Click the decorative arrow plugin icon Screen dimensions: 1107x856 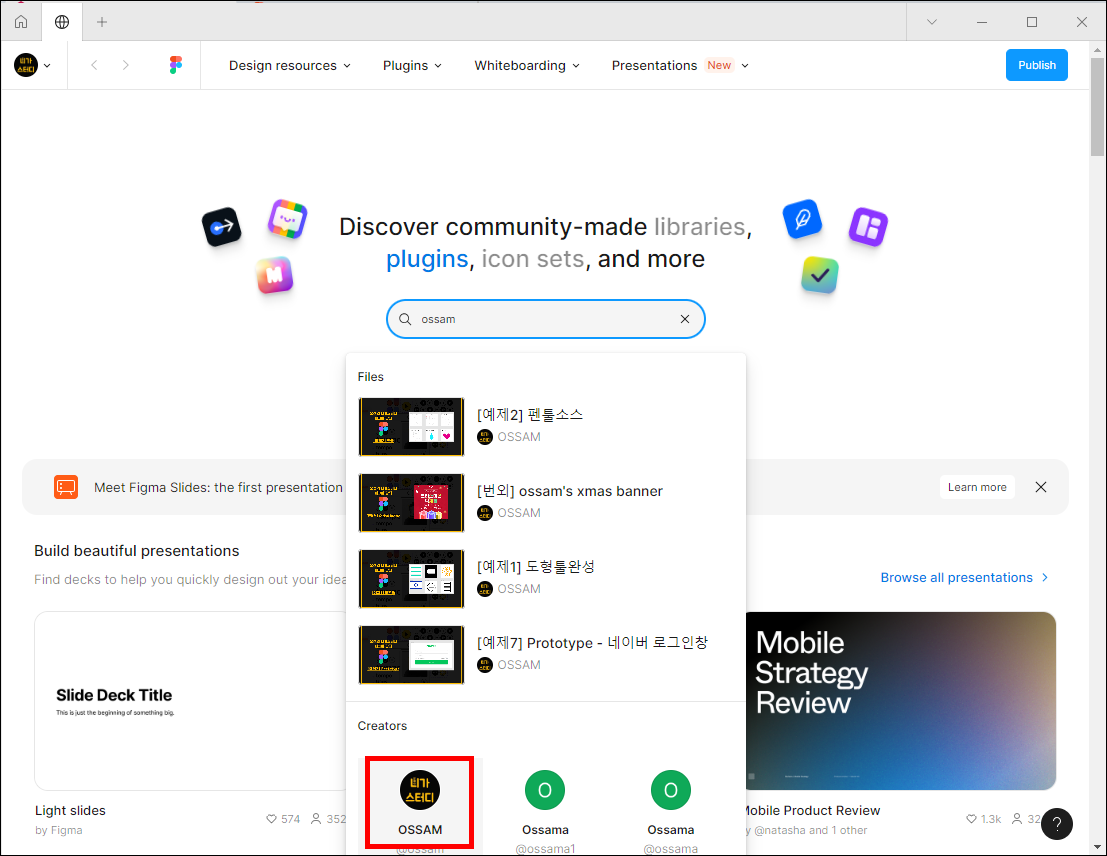pyautogui.click(x=222, y=227)
